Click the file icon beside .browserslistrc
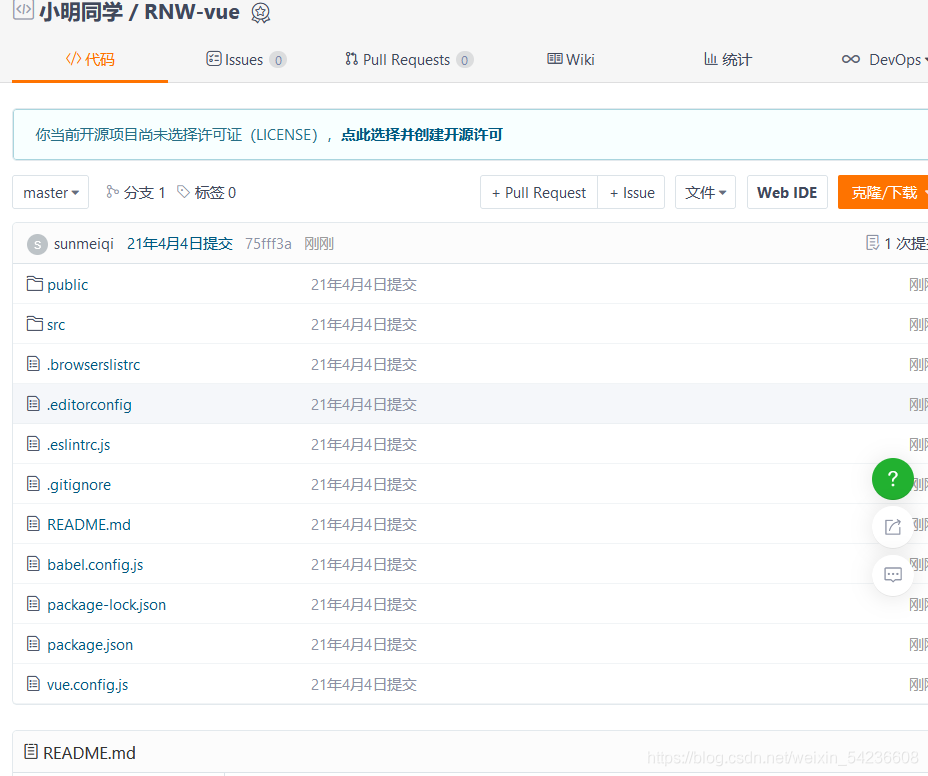The image size is (928, 776). (34, 363)
